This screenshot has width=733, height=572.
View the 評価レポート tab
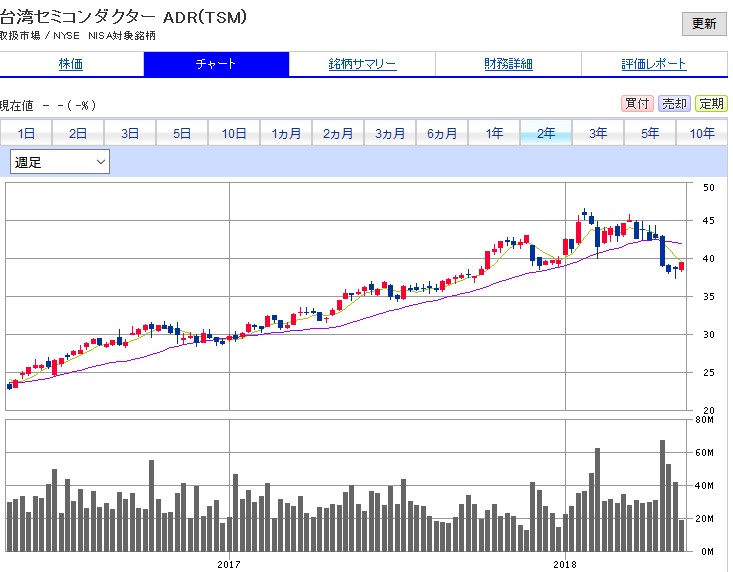click(x=654, y=64)
